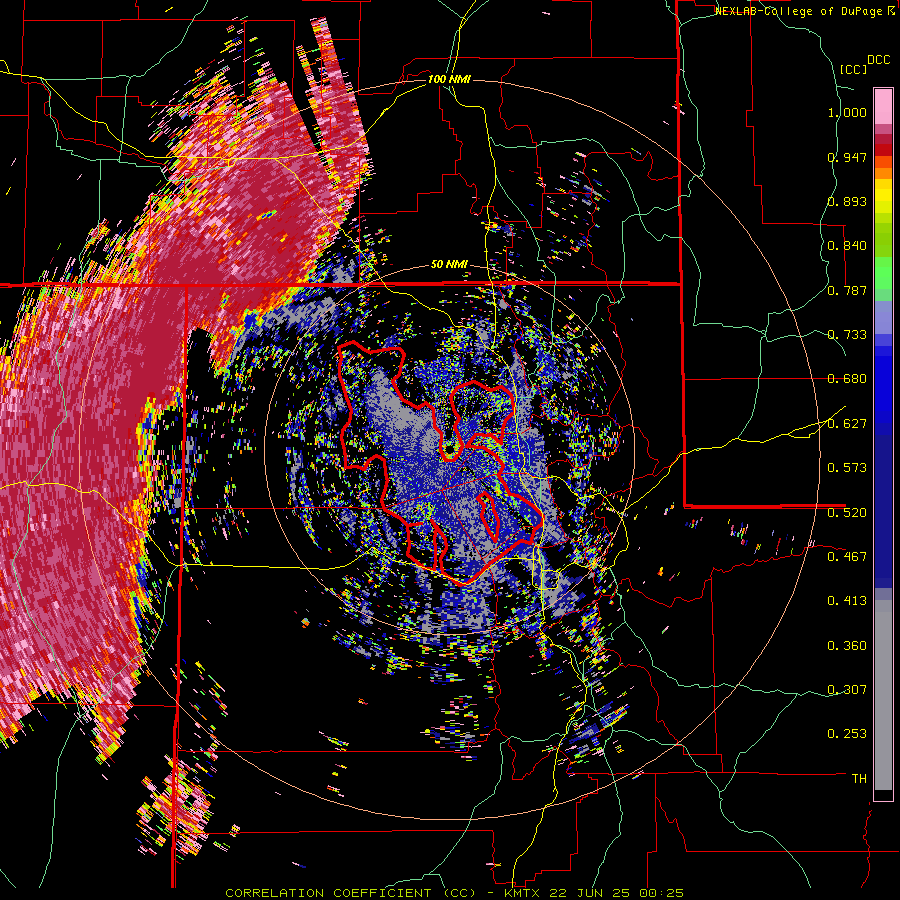Select the 0.947 scale value

tap(847, 157)
